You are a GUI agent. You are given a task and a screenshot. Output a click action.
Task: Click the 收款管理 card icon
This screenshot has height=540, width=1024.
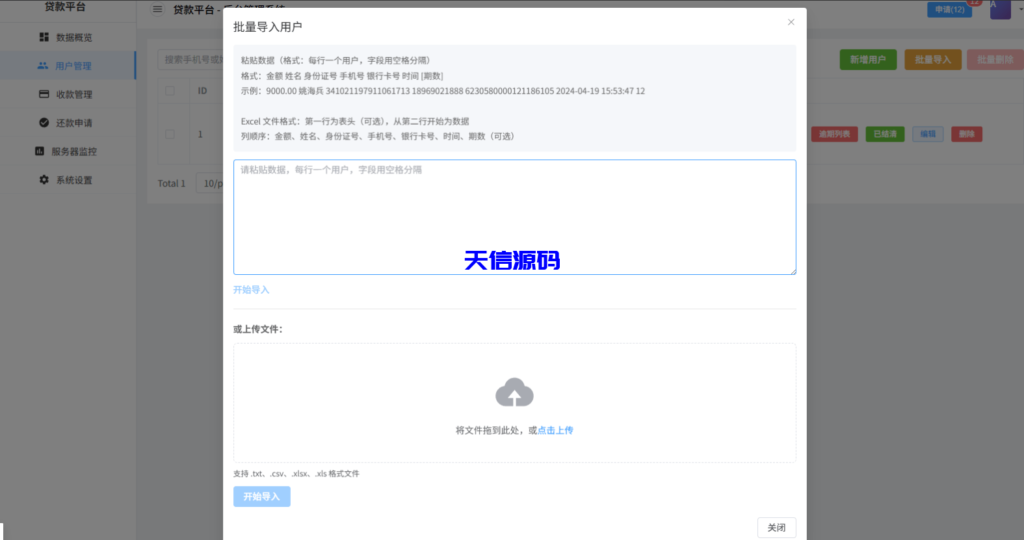coord(44,94)
